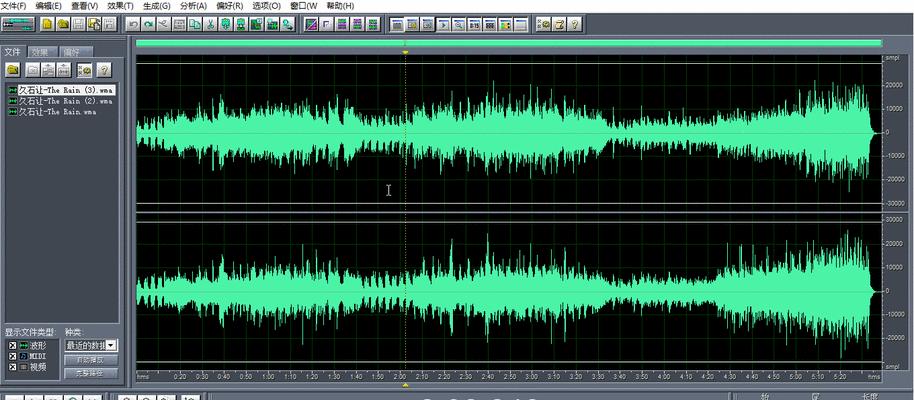Viewport: 914px width, 400px height.
Task: Open the 查看(V) menu
Action: coord(85,6)
